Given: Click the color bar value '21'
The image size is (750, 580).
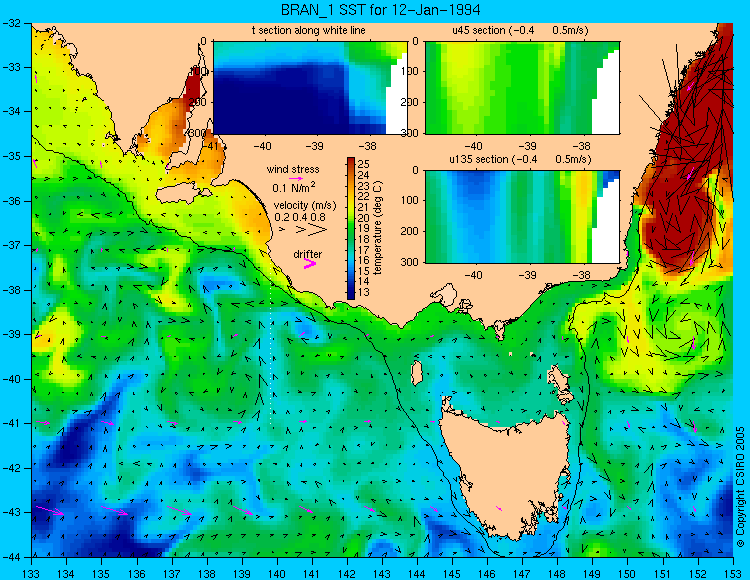Looking at the screenshot, I should pyautogui.click(x=364, y=207).
